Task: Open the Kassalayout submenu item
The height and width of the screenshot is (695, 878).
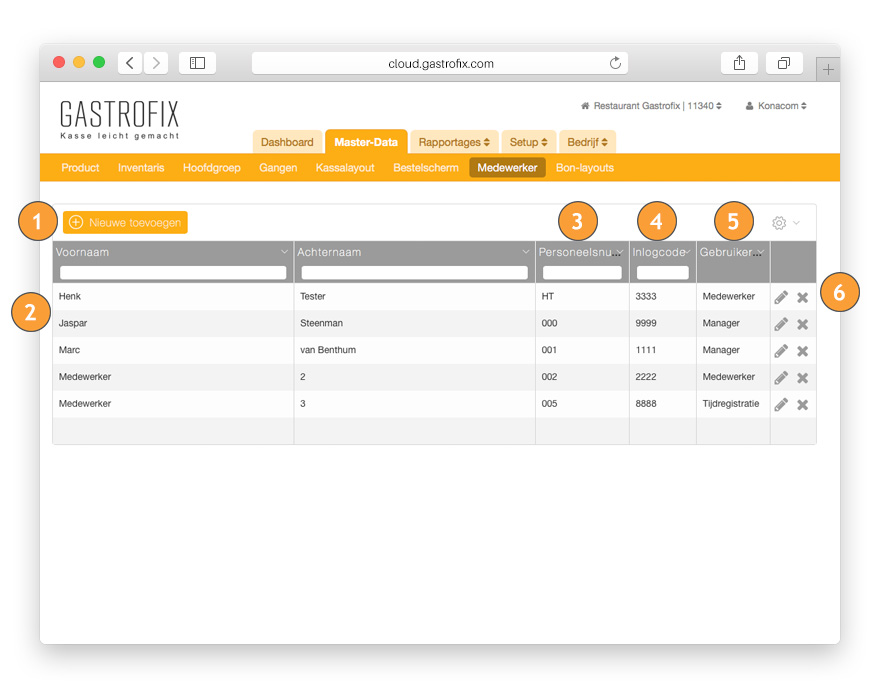Action: point(345,168)
